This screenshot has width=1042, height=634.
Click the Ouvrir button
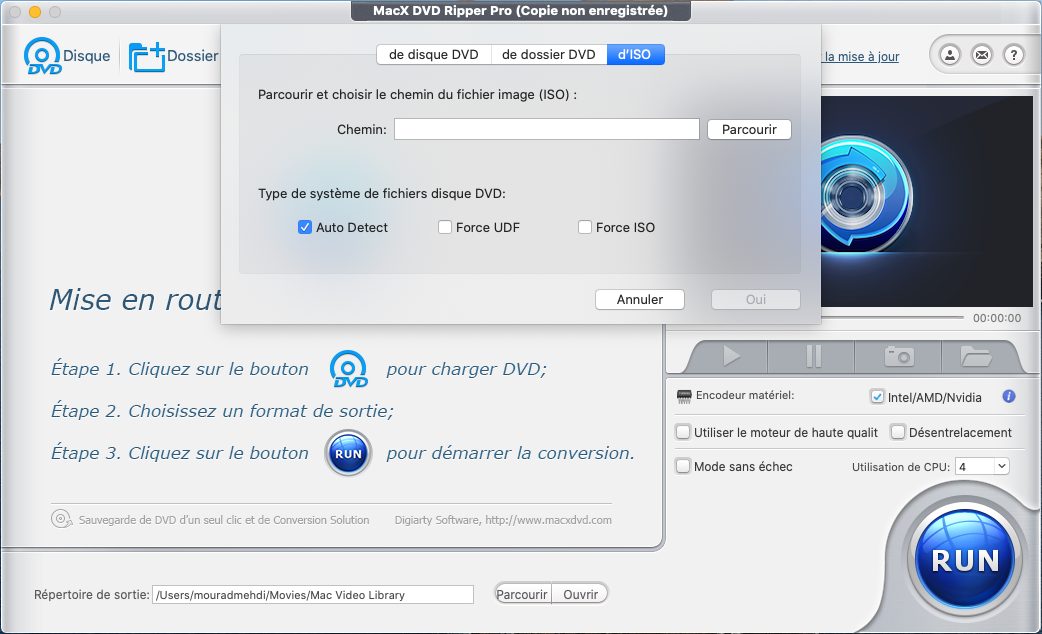point(580,594)
